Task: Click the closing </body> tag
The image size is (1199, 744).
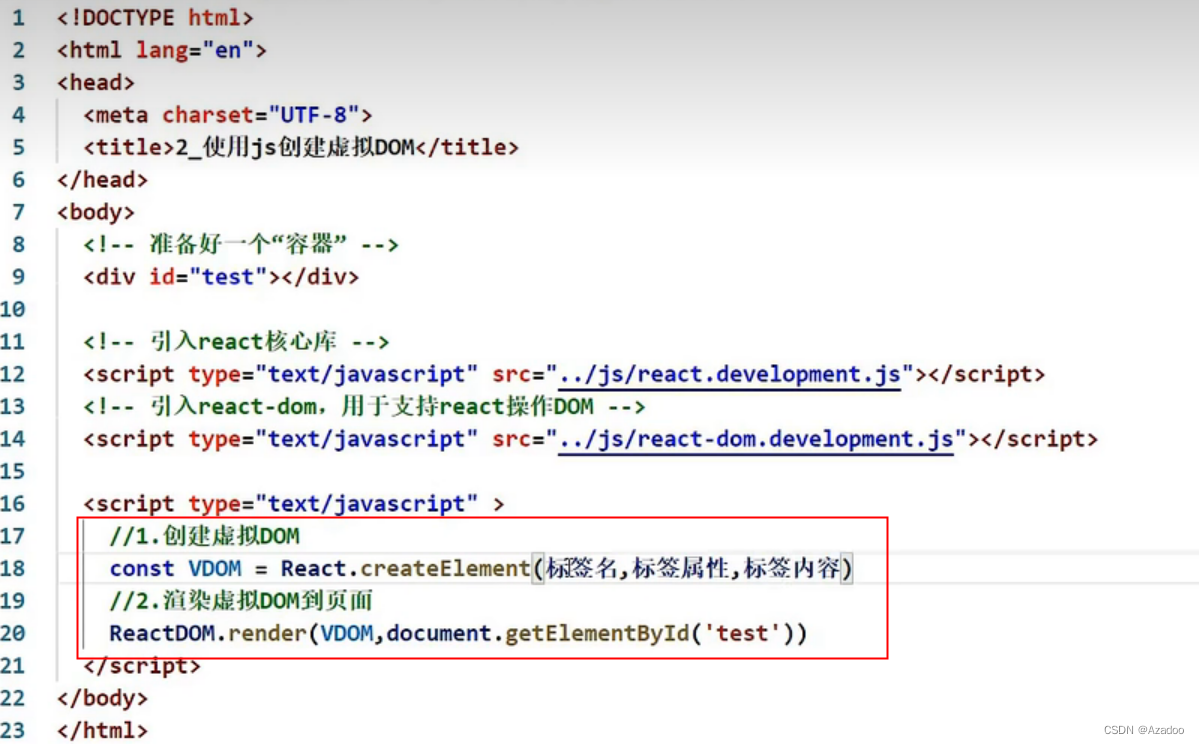Action: tap(102, 698)
